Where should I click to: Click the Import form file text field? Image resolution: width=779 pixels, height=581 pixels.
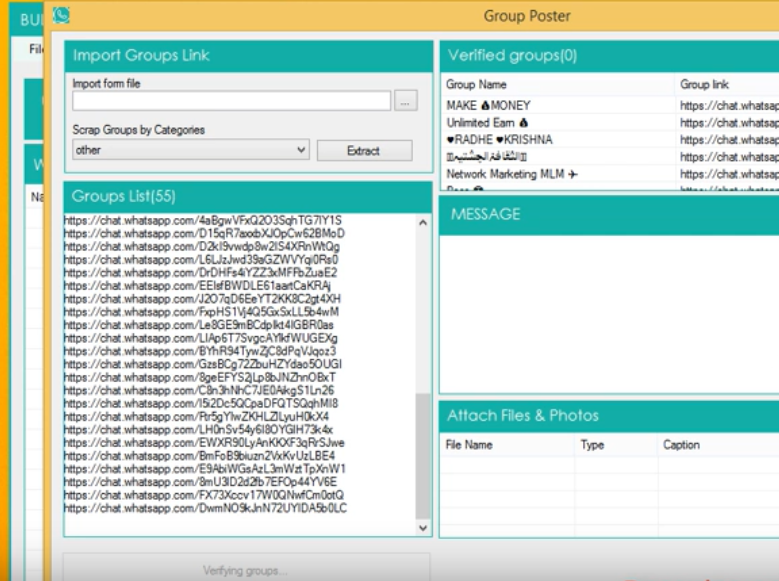tap(232, 101)
